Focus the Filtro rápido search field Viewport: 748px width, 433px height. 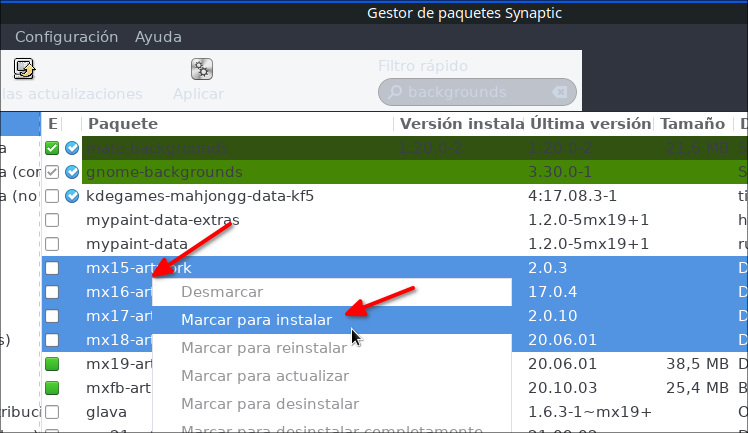[x=477, y=92]
